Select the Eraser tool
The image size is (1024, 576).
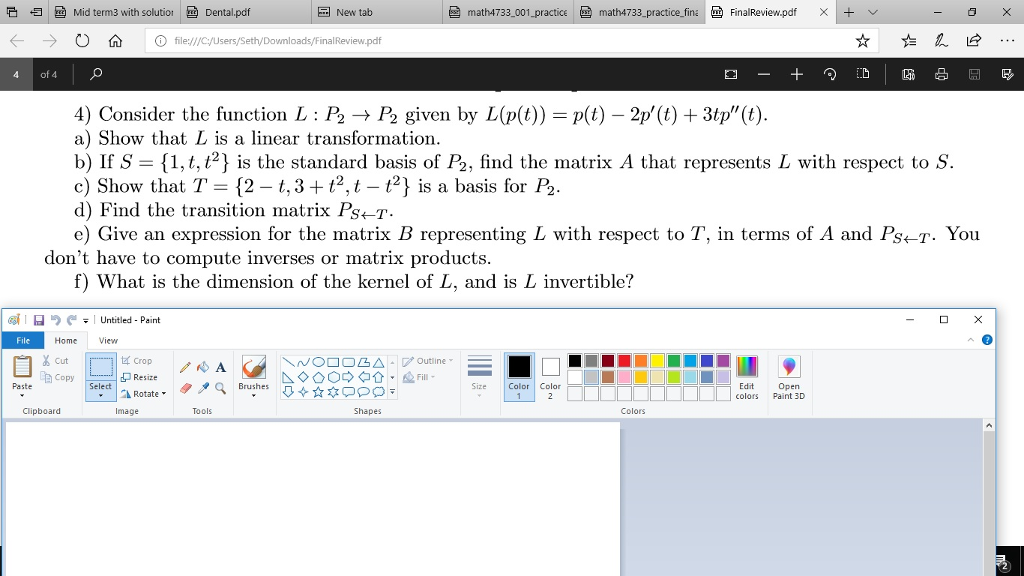point(187,389)
